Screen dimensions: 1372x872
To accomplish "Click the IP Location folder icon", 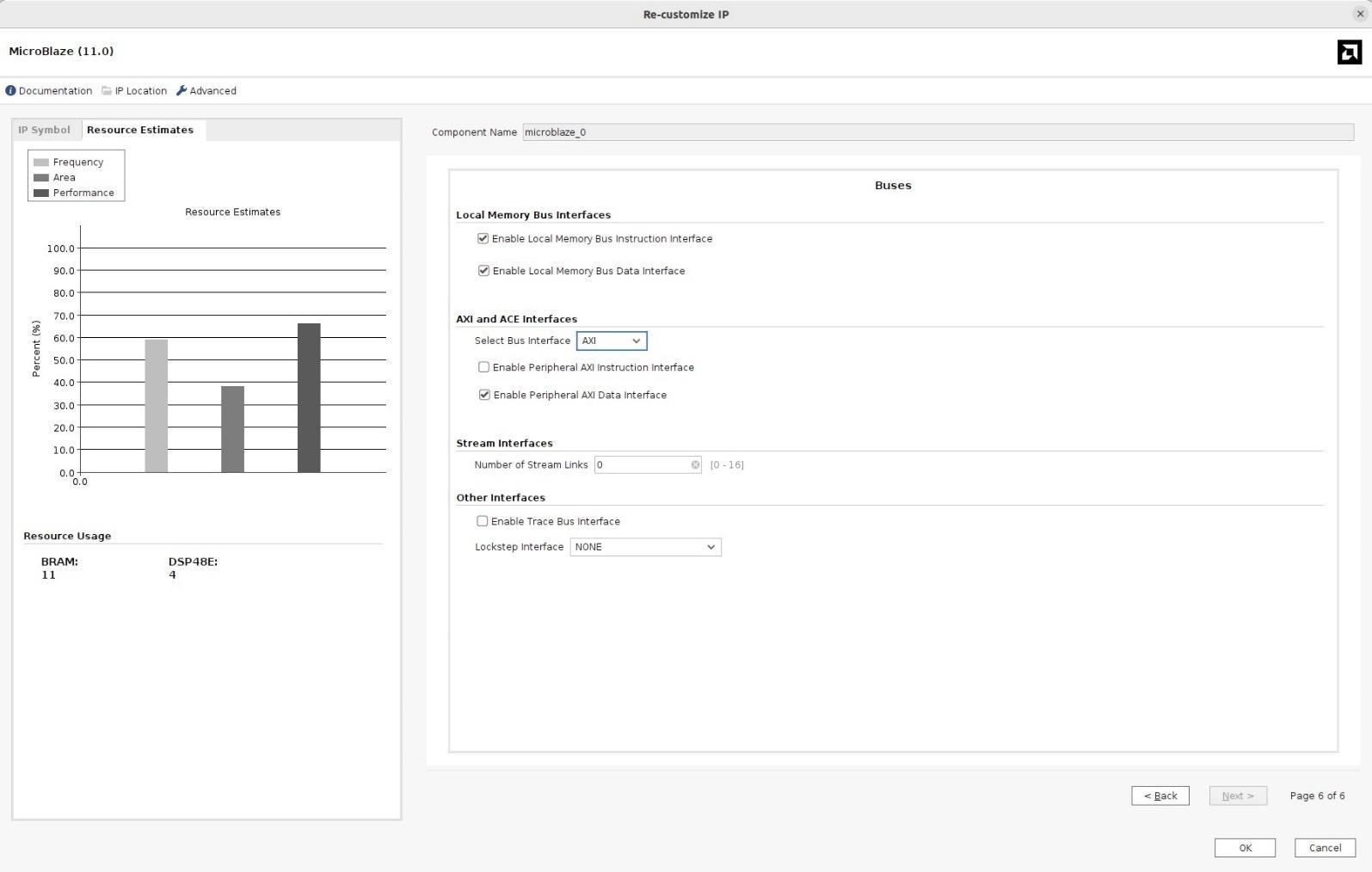I will click(107, 90).
